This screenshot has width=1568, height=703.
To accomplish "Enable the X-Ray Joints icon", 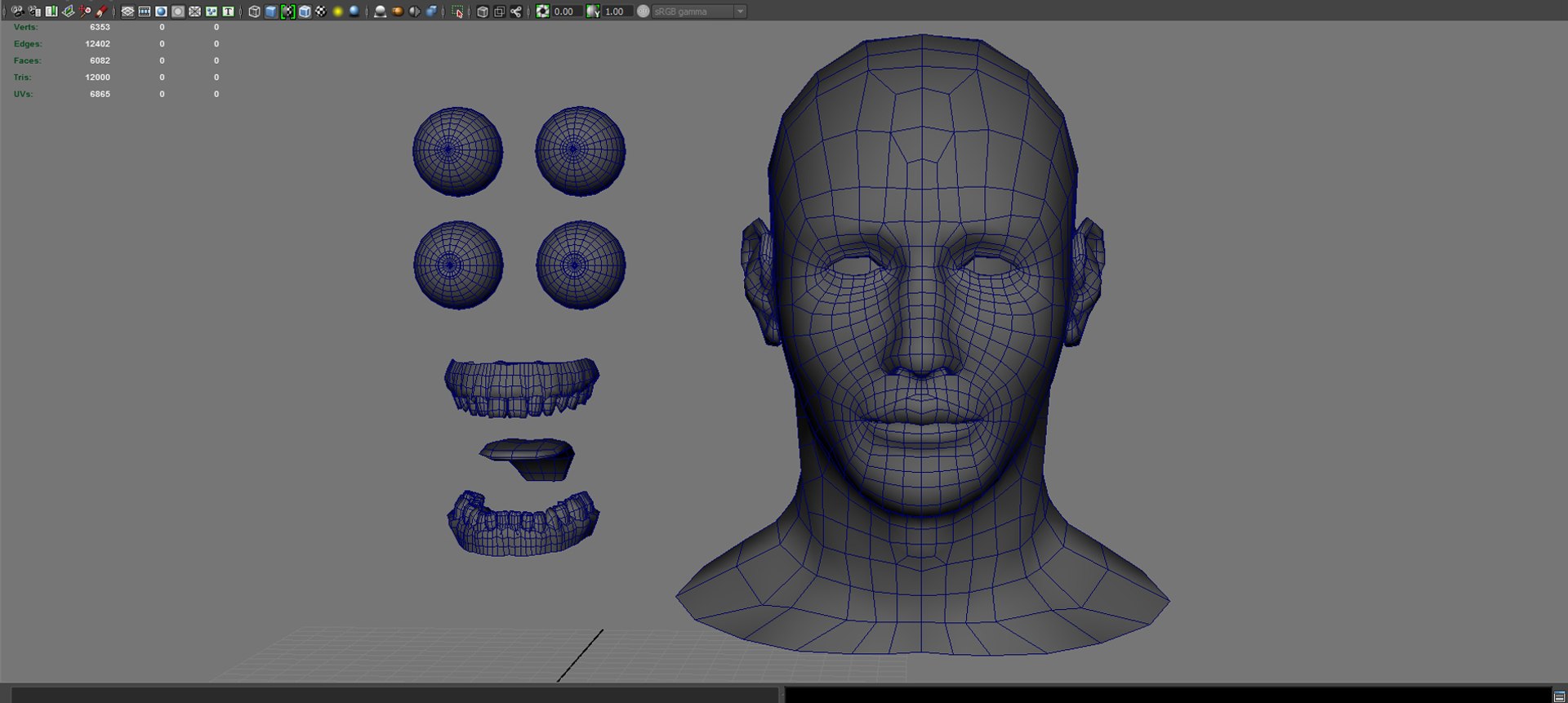I will coord(516,11).
